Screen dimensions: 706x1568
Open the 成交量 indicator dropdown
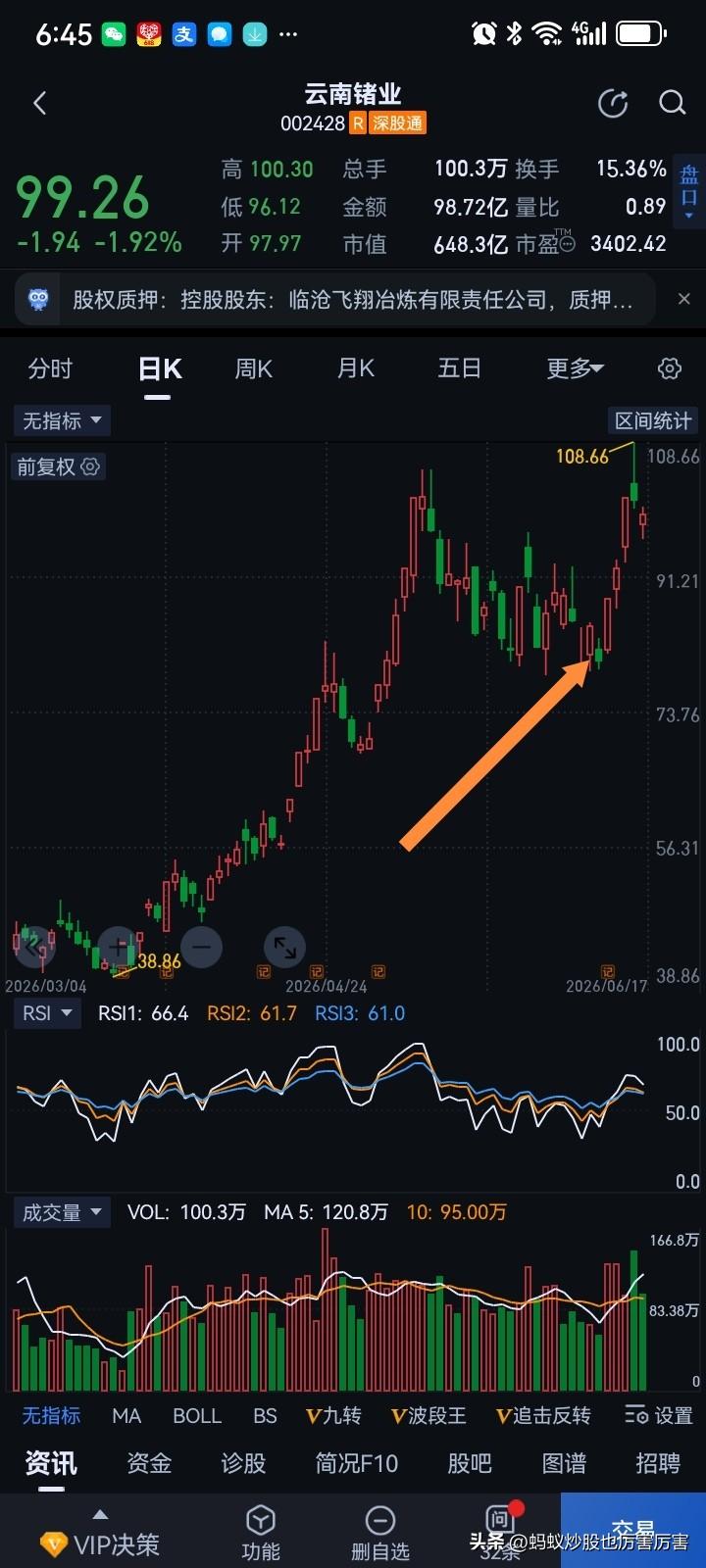[x=62, y=1212]
